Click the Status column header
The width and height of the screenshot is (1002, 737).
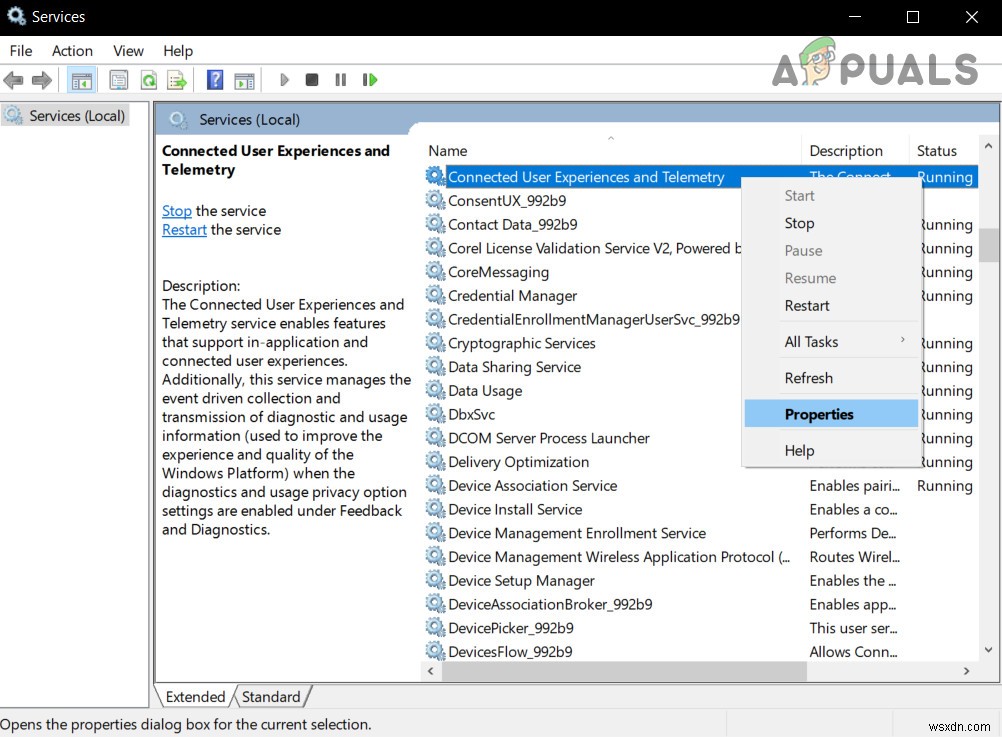(936, 150)
